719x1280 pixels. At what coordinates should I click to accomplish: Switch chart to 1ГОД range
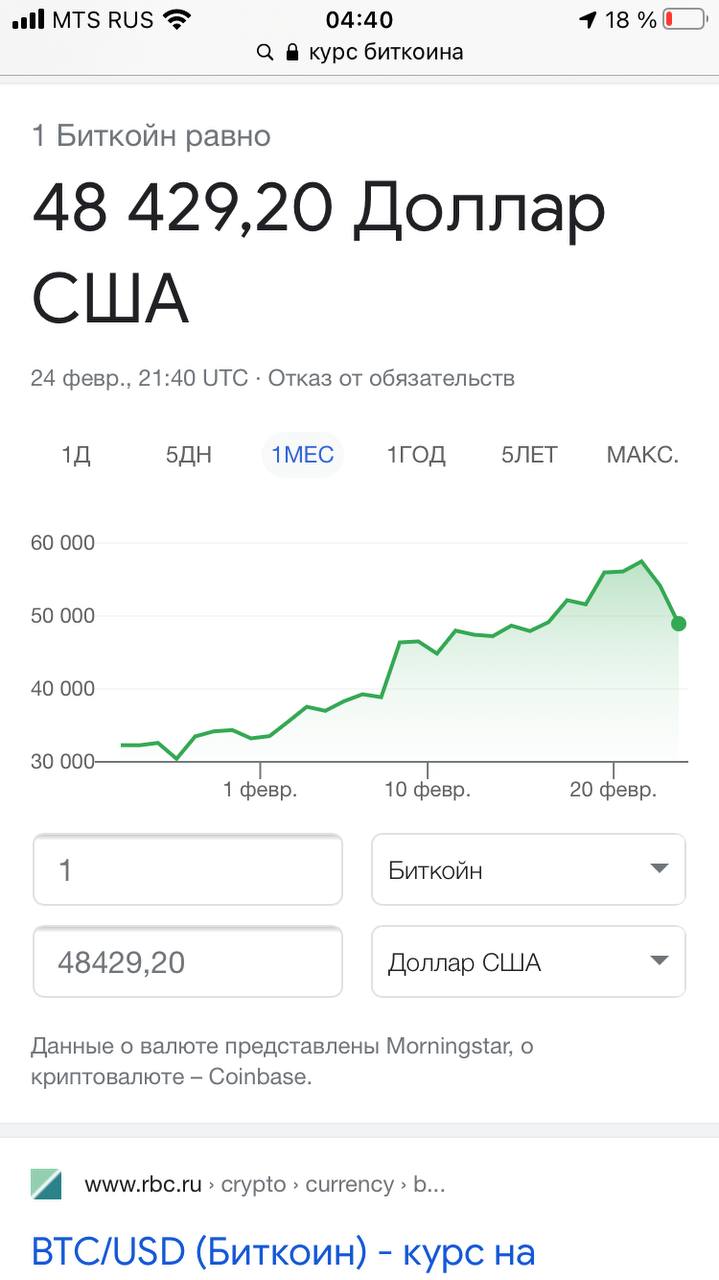(x=416, y=455)
